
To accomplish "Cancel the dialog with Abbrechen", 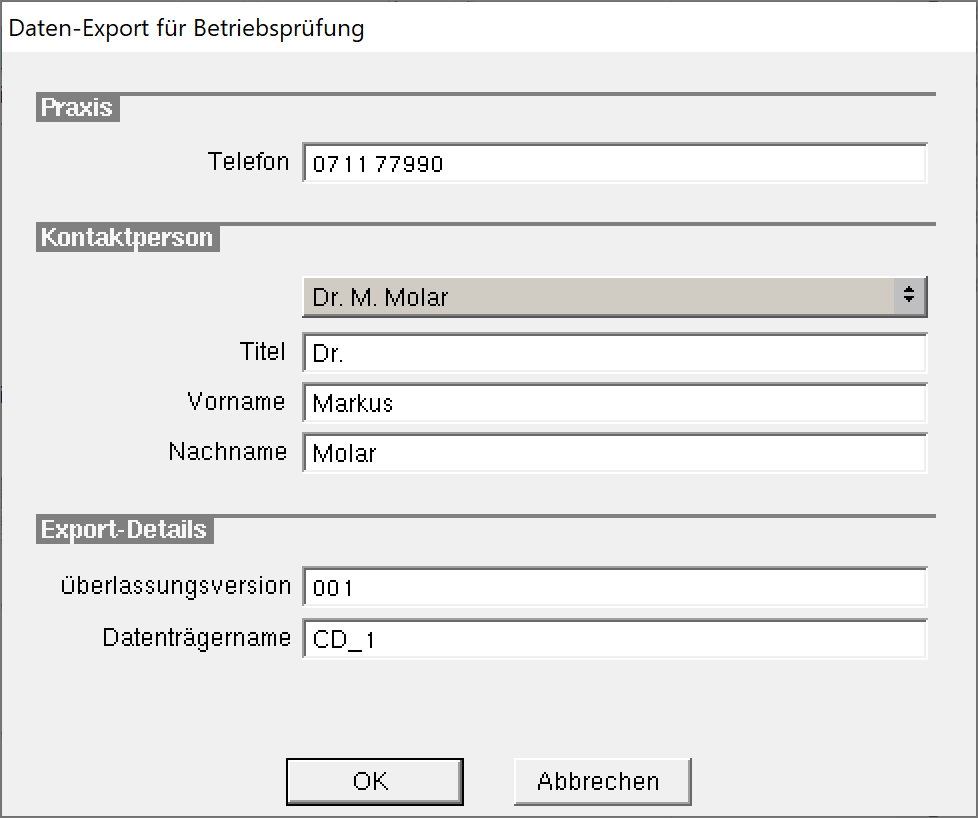I will click(603, 781).
